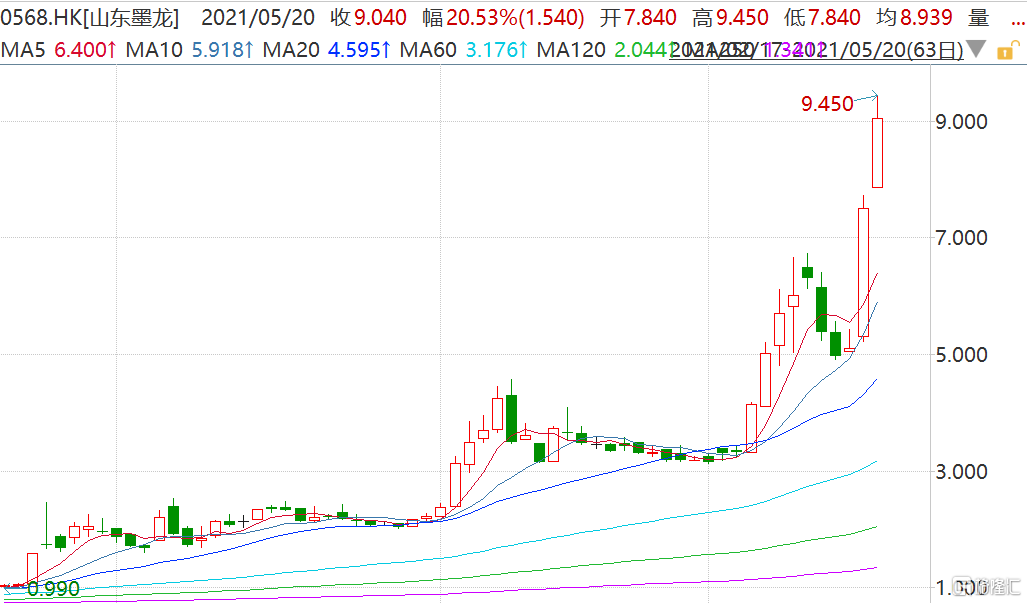This screenshot has width=1027, height=603.
Task: Click the 9.450 high price marker label
Action: tap(827, 103)
